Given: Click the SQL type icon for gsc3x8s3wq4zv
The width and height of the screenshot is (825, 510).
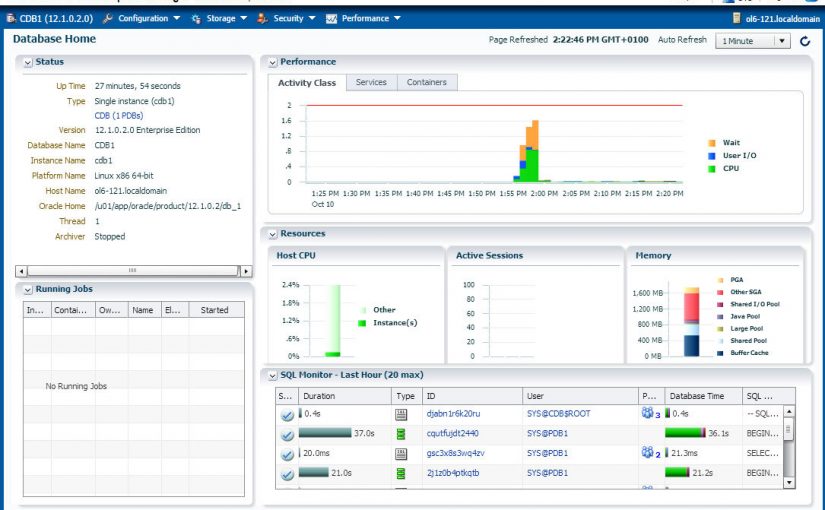Looking at the screenshot, I should pyautogui.click(x=401, y=454).
